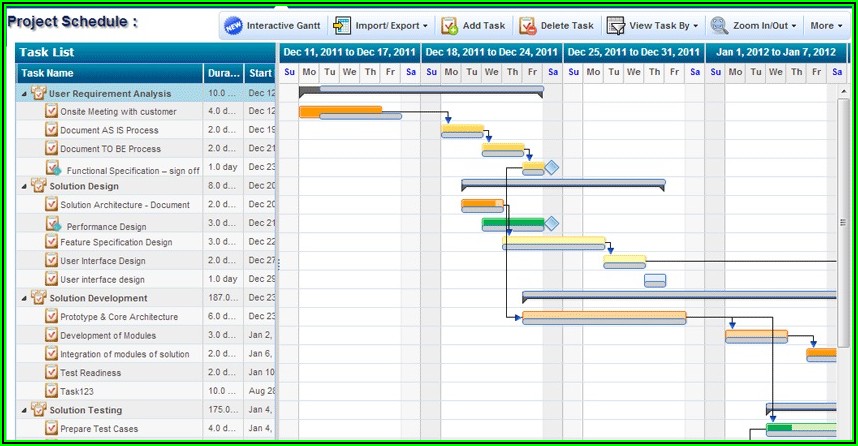
Task: Click the Integration of modules task icon
Action: coord(51,353)
